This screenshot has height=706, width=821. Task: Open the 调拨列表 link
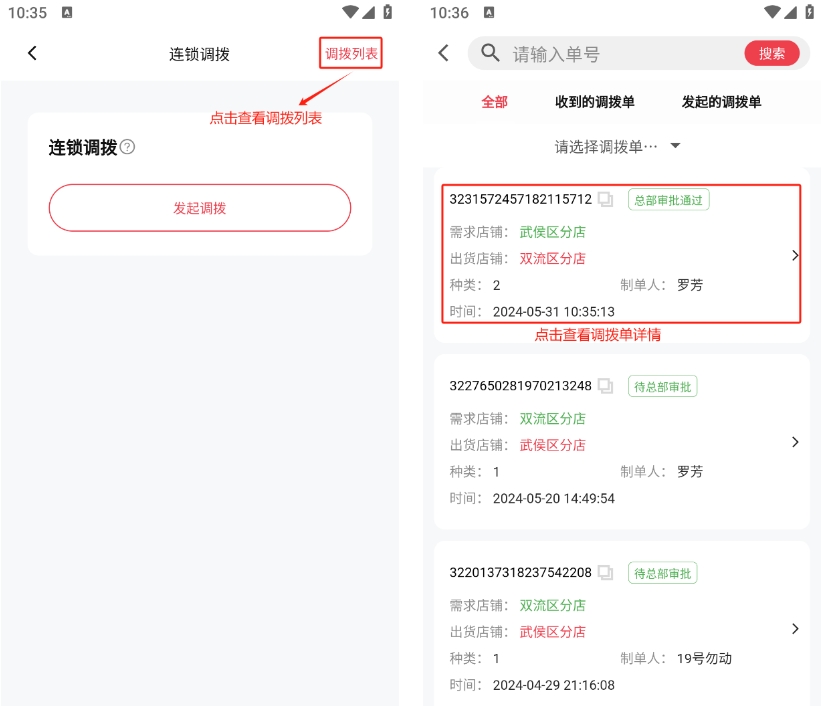click(x=351, y=53)
